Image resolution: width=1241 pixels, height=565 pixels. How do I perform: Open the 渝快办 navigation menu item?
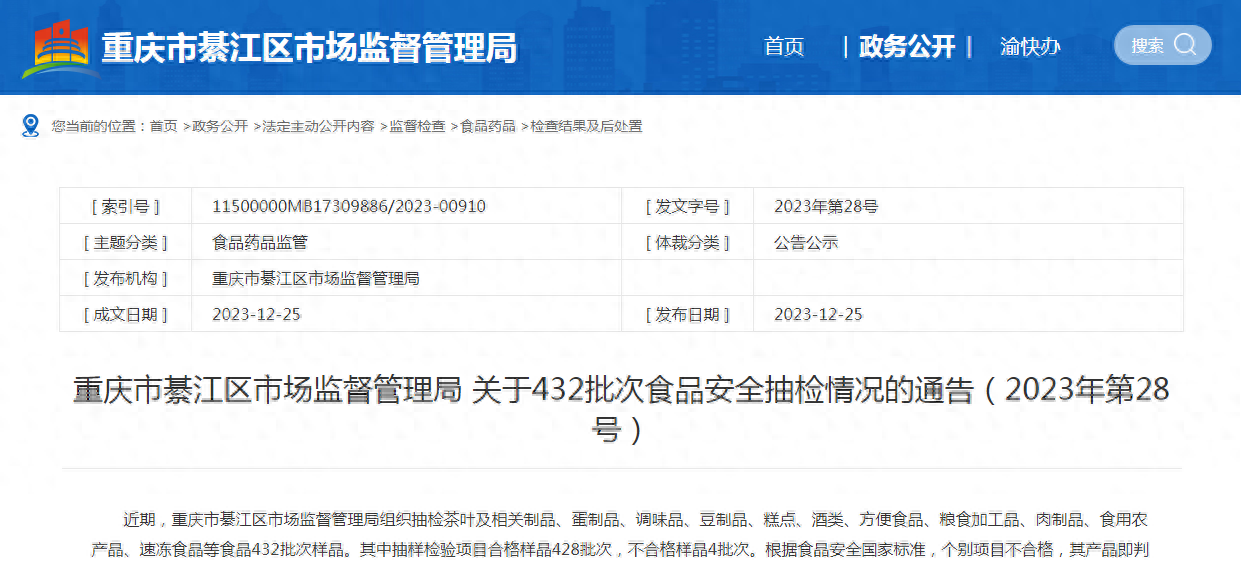[x=1030, y=46]
